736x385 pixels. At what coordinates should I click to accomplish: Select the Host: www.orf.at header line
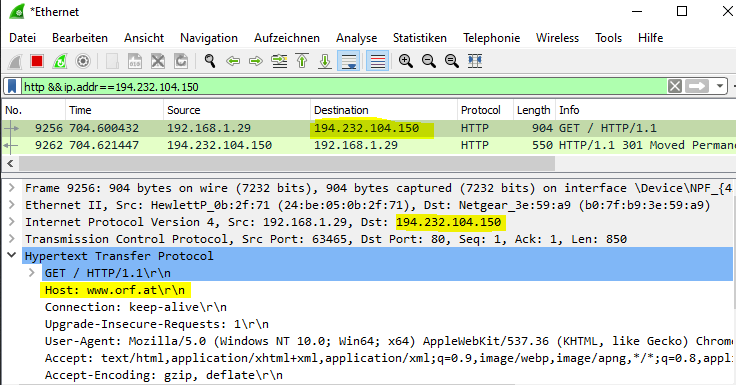[x=115, y=290]
